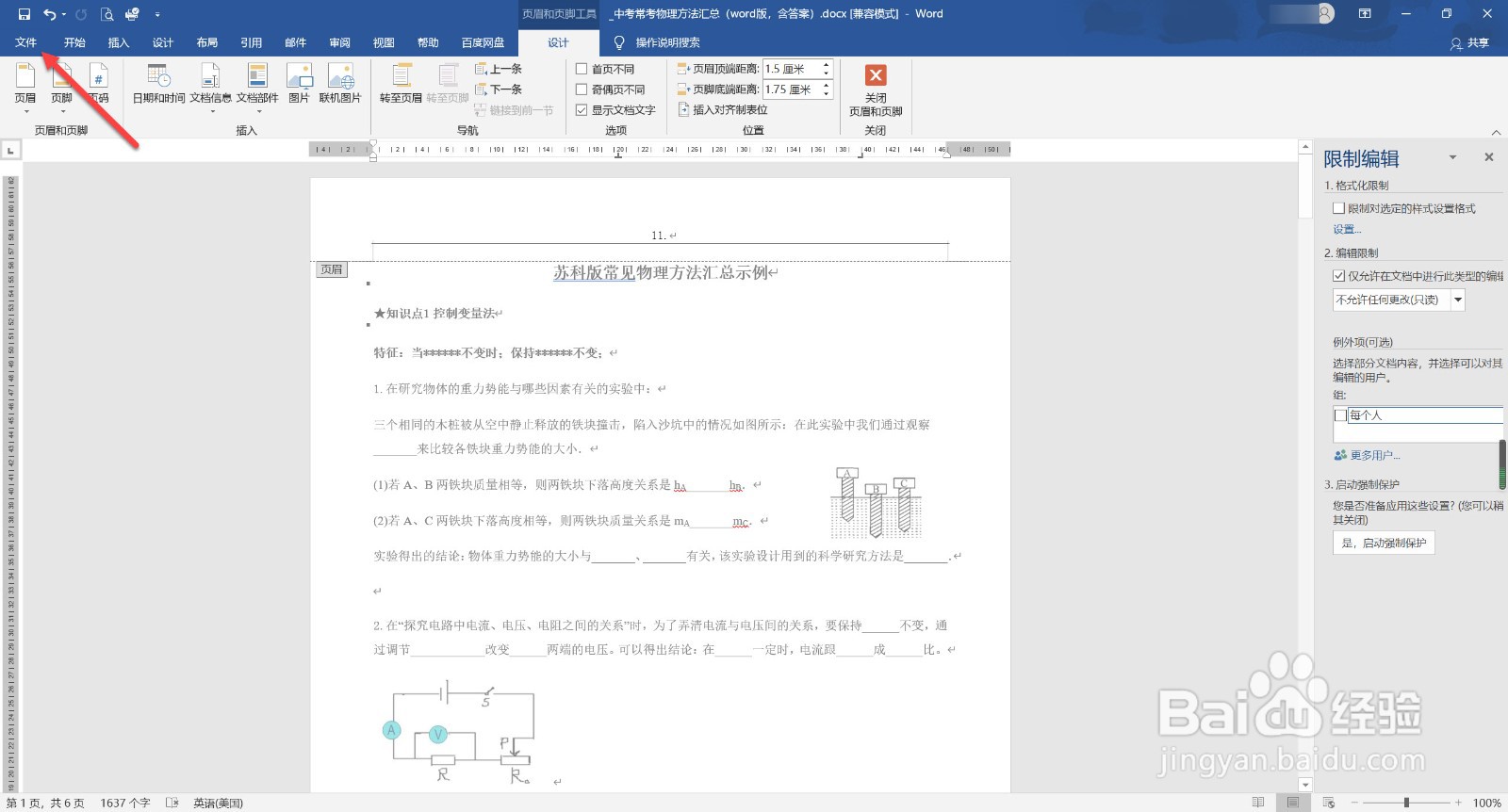The width and height of the screenshot is (1508, 812).
Task: Click the 设置... link
Action: click(x=1347, y=230)
